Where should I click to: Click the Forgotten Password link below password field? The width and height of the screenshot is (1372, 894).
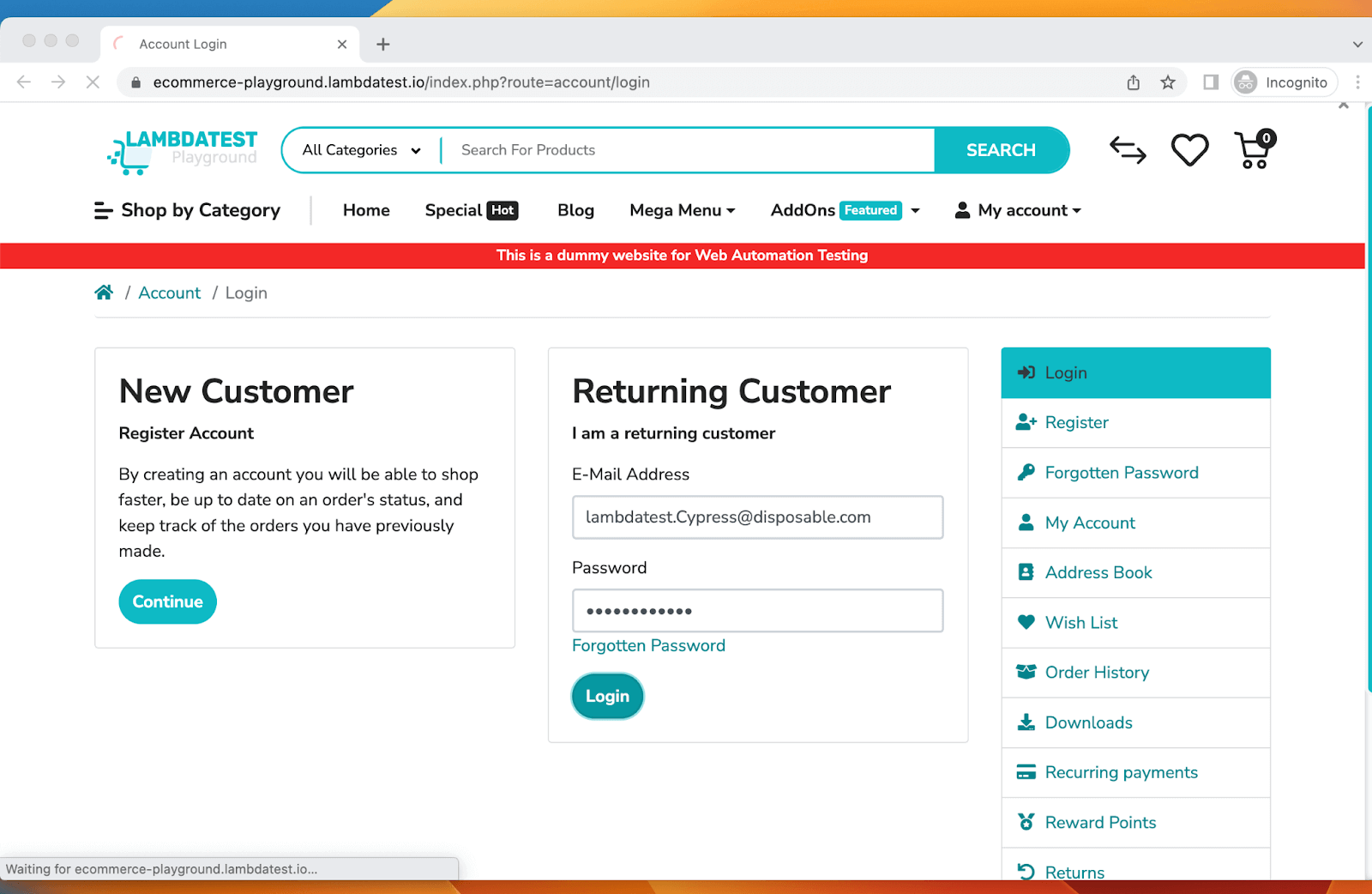tap(648, 645)
